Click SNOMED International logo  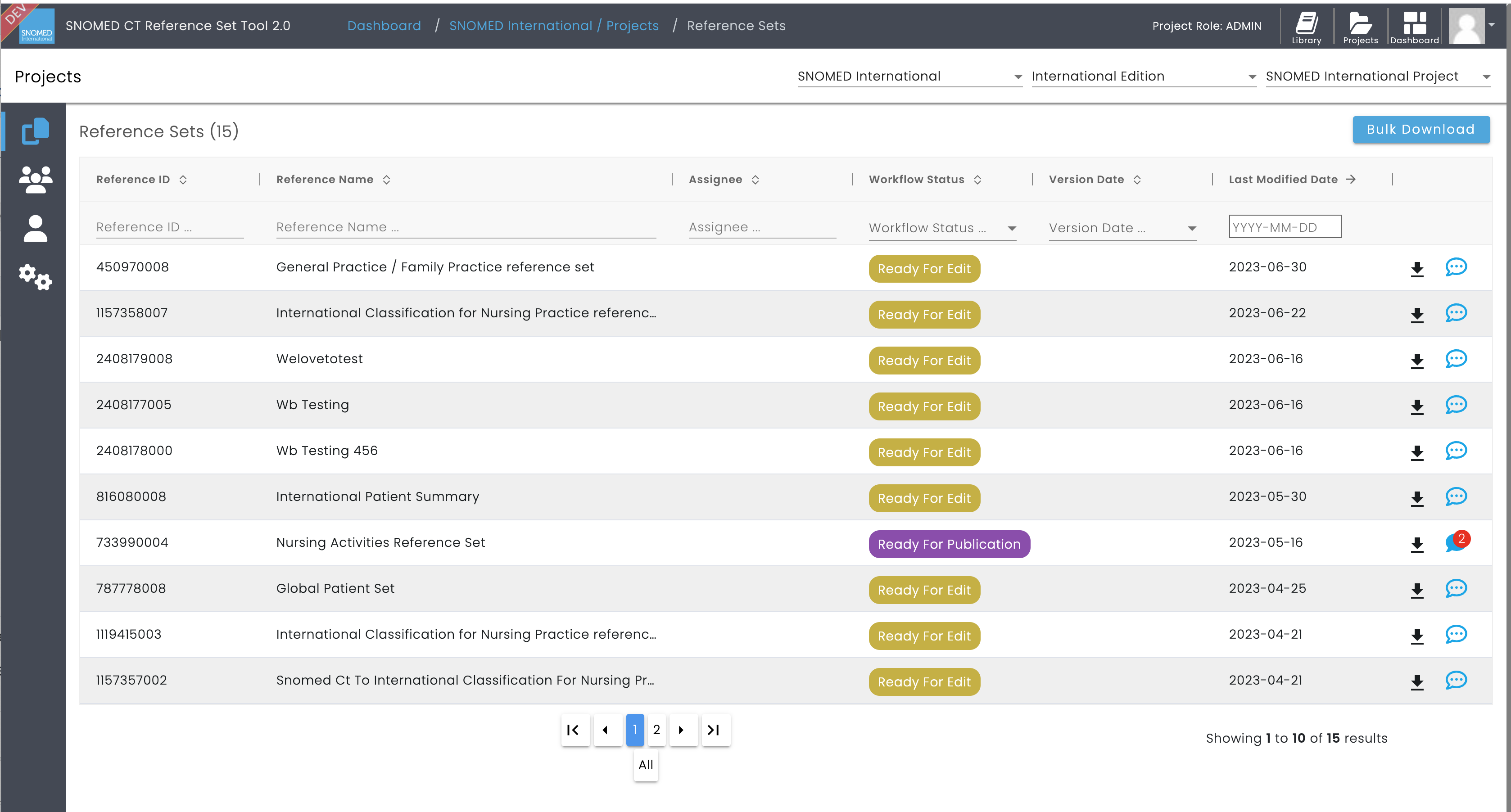coord(36,27)
